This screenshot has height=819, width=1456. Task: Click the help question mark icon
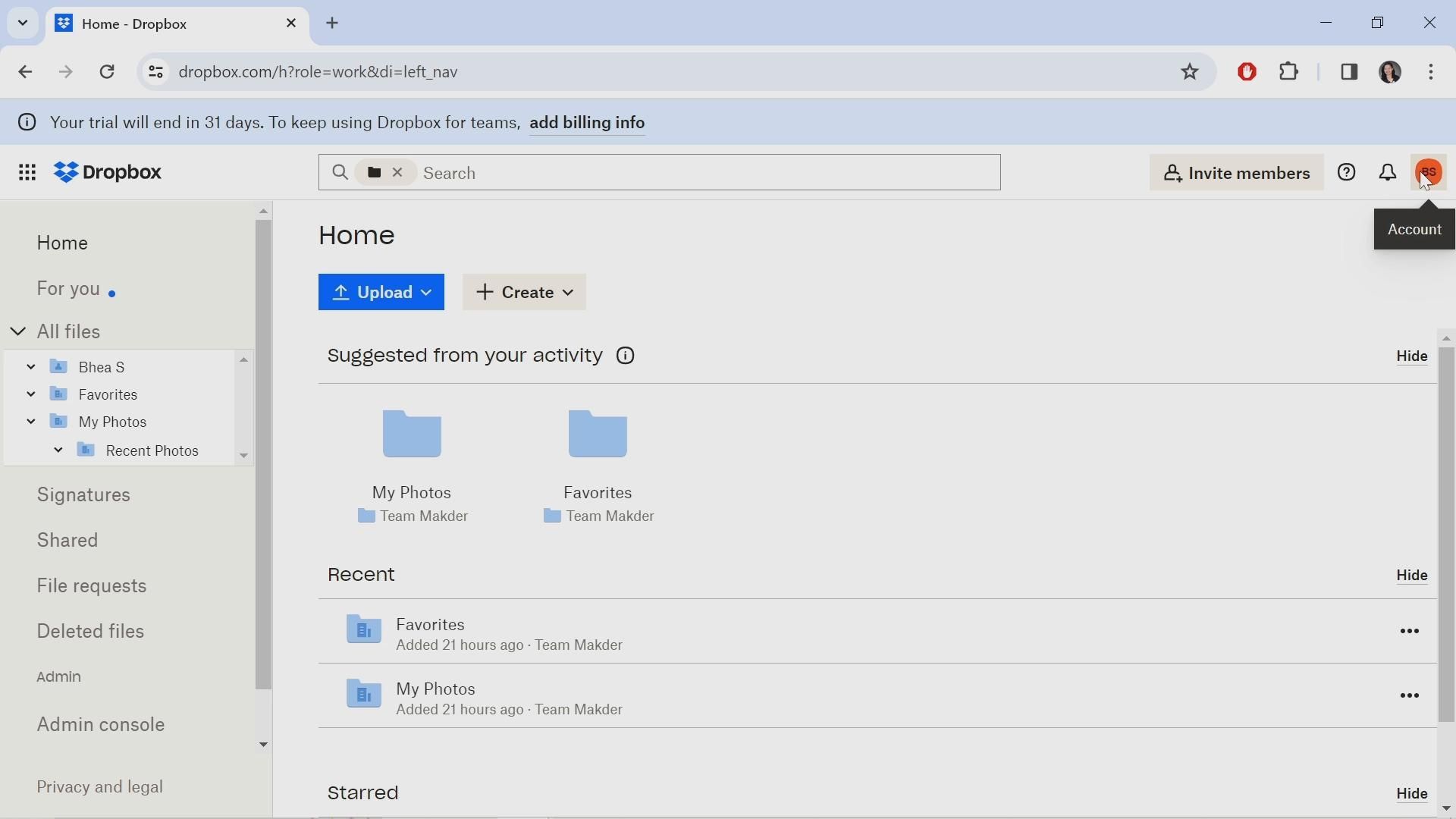coord(1347,173)
